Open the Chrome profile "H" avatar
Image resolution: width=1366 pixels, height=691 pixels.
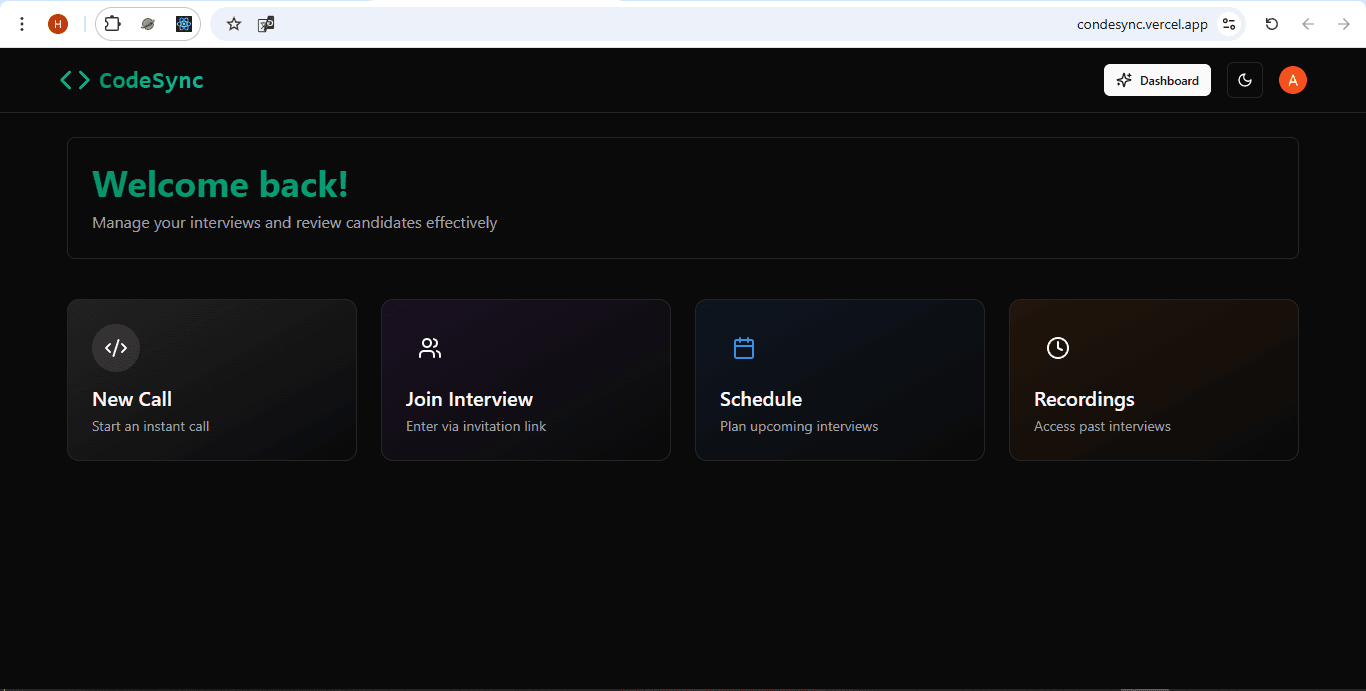[x=58, y=24]
